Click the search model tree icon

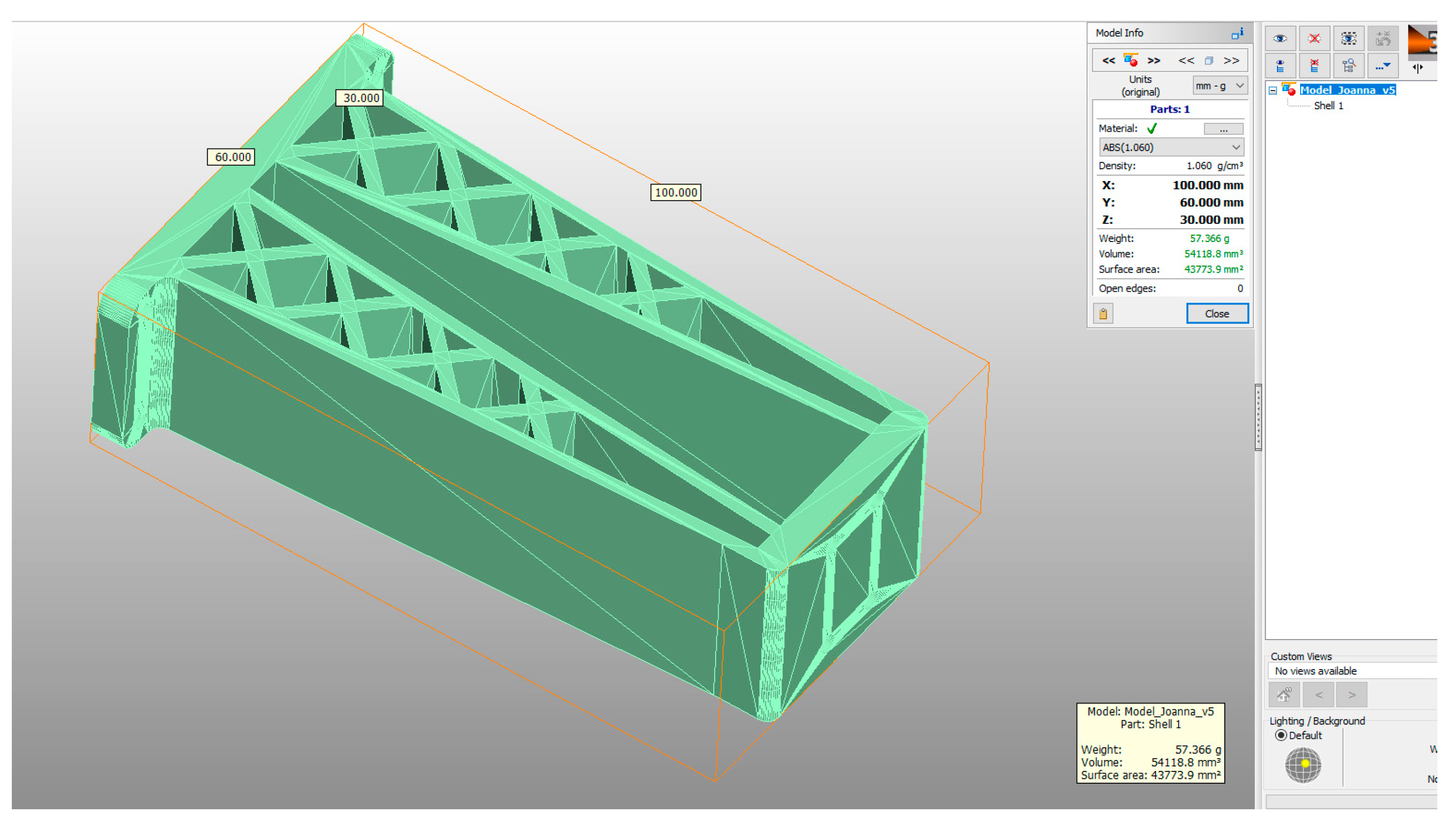pyautogui.click(x=1348, y=67)
